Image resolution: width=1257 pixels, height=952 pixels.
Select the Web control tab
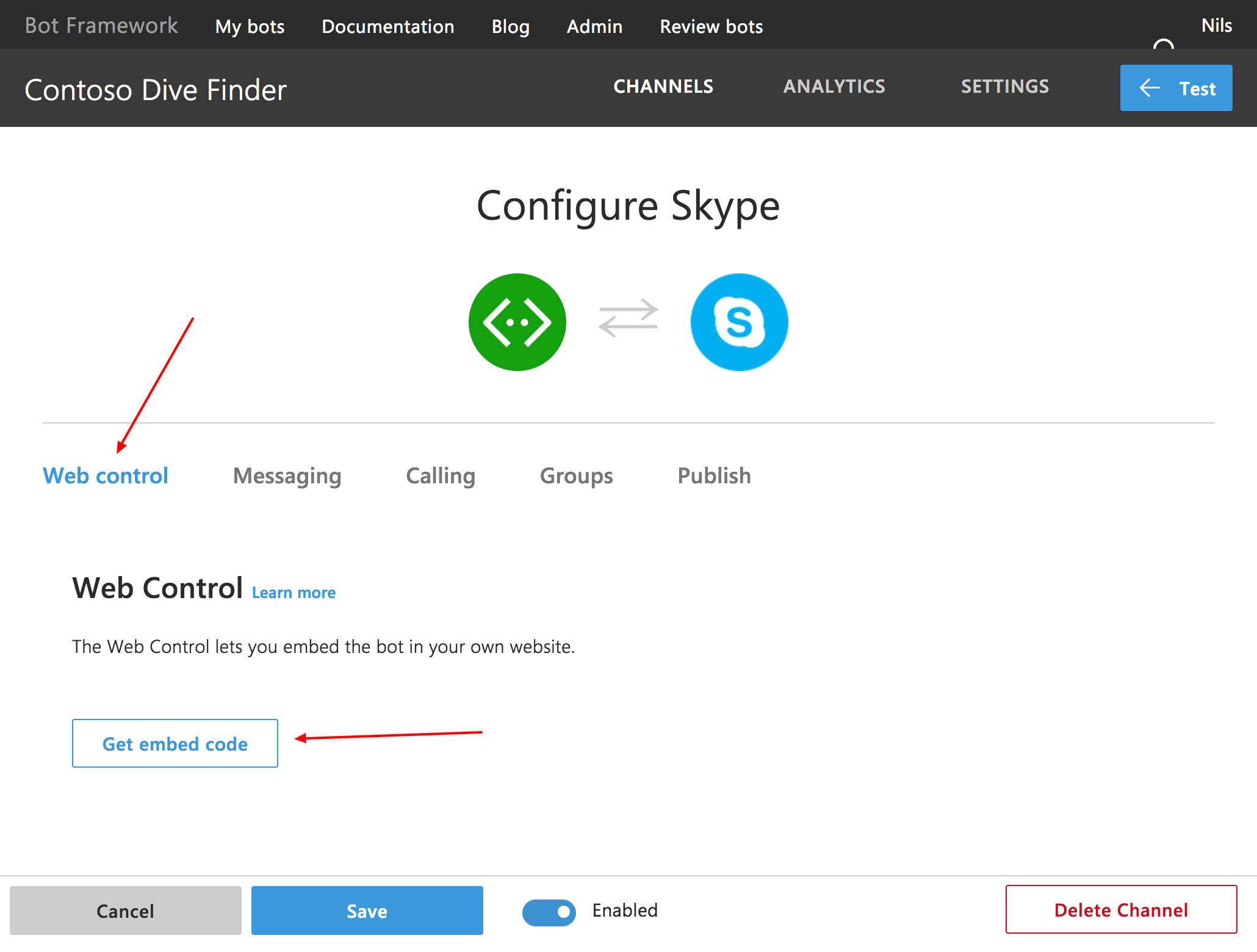[x=106, y=476]
